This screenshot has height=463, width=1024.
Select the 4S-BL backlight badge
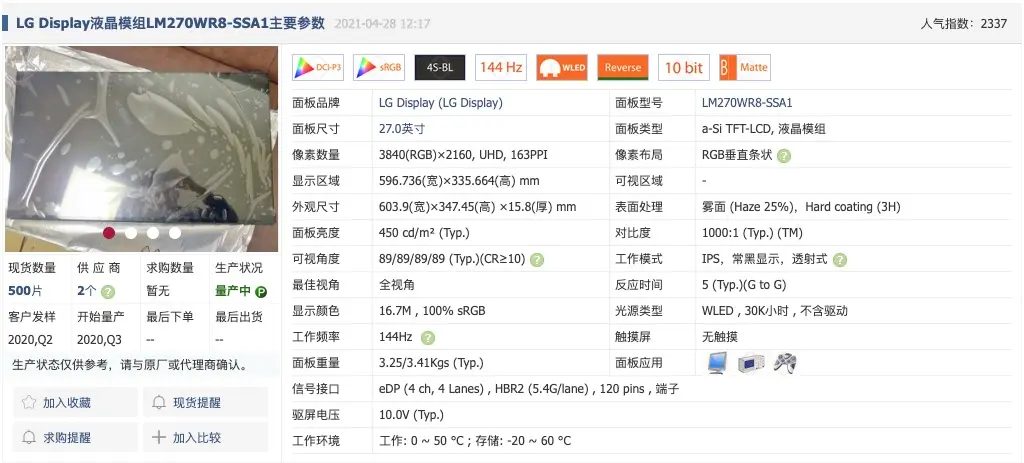click(440, 67)
